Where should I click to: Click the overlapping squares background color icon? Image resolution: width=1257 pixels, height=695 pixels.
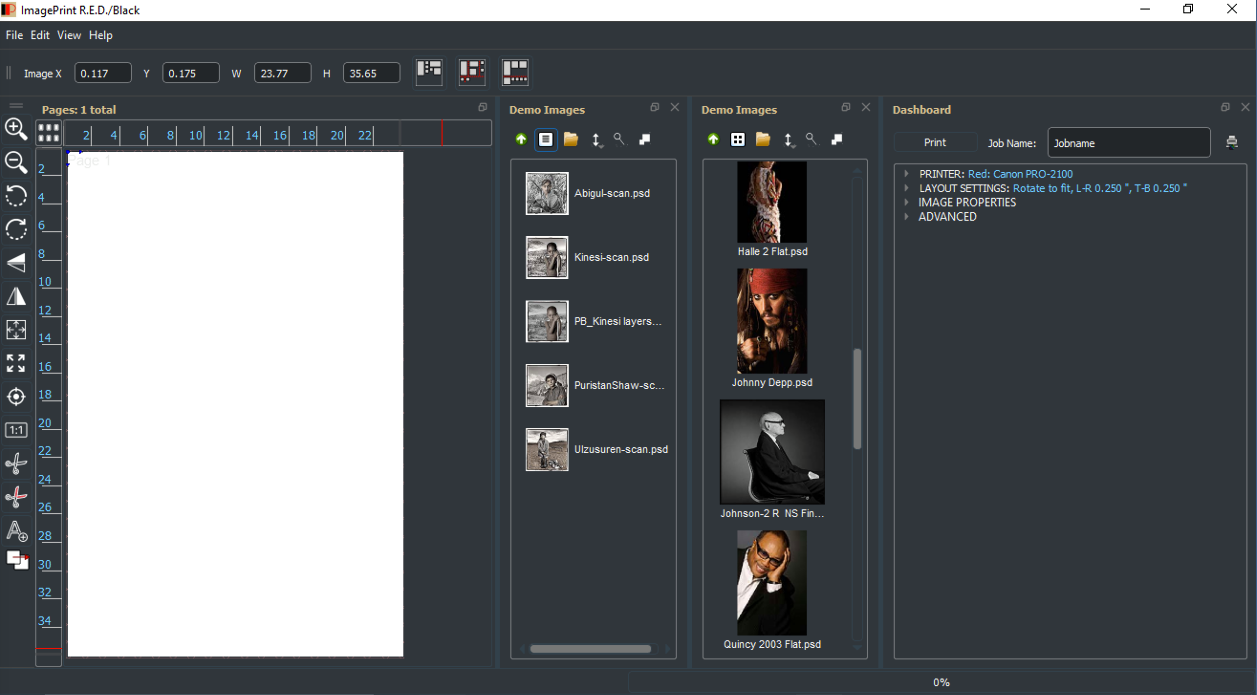coord(17,560)
